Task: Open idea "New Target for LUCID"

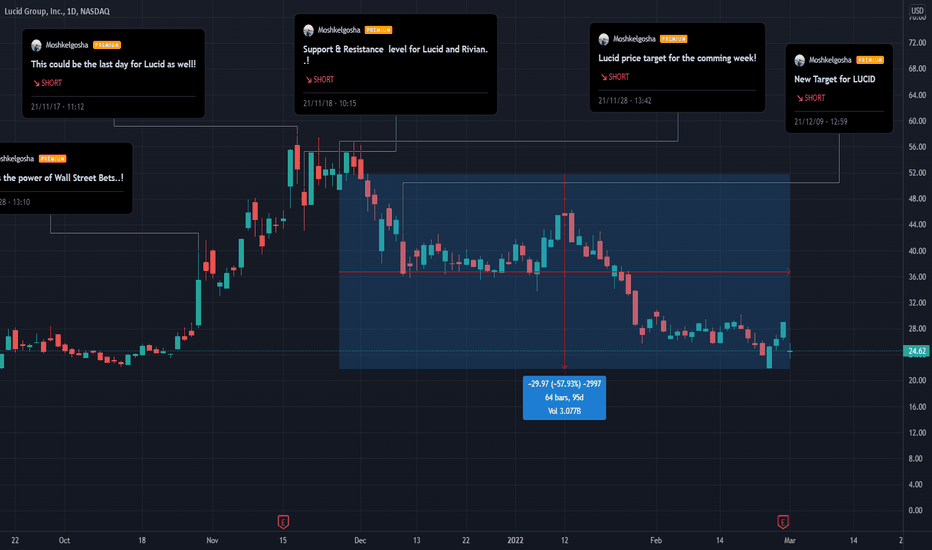Action: click(835, 79)
